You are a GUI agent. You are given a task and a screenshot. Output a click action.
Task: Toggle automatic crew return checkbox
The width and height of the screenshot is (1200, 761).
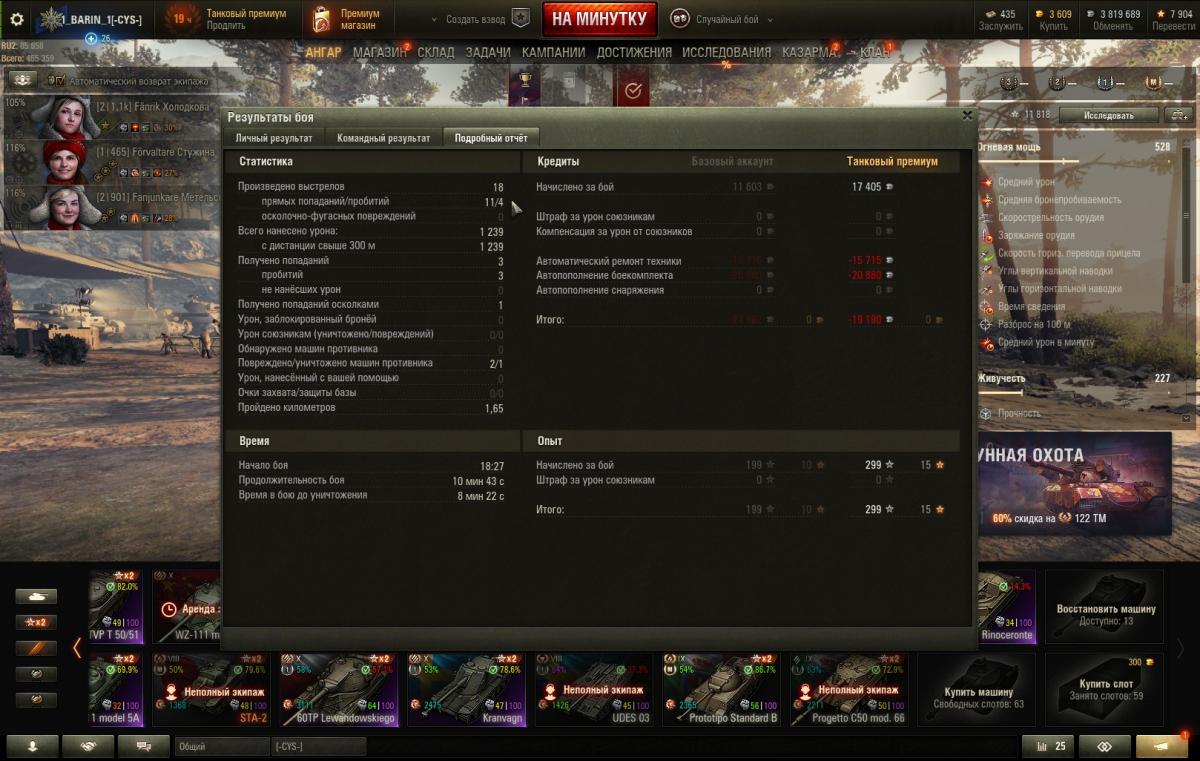(59, 80)
